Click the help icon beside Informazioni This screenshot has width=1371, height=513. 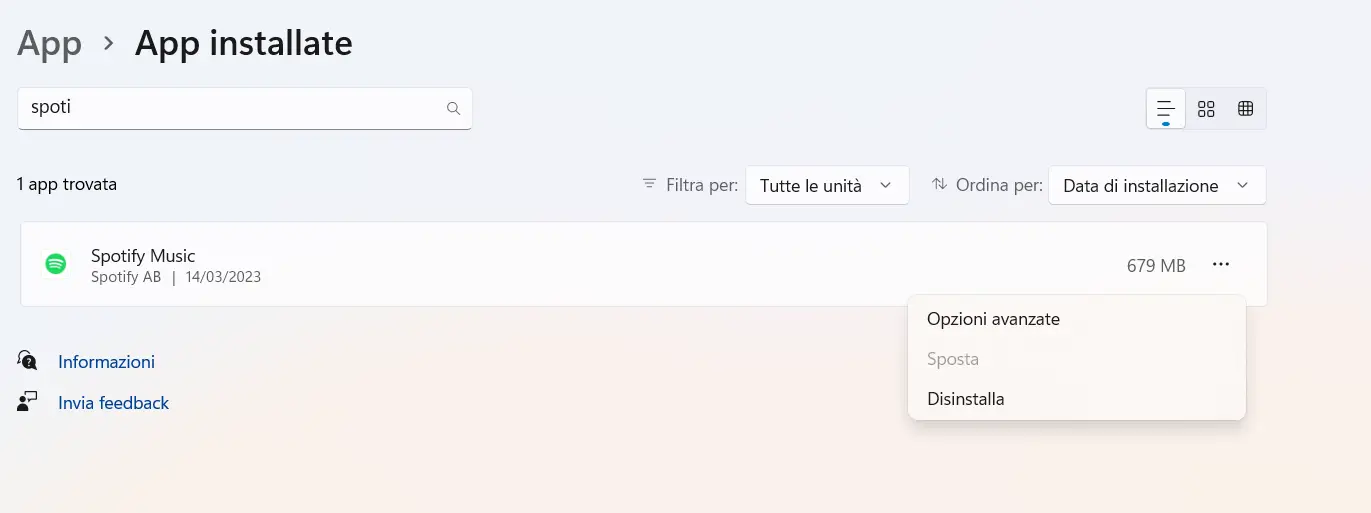click(x=28, y=361)
